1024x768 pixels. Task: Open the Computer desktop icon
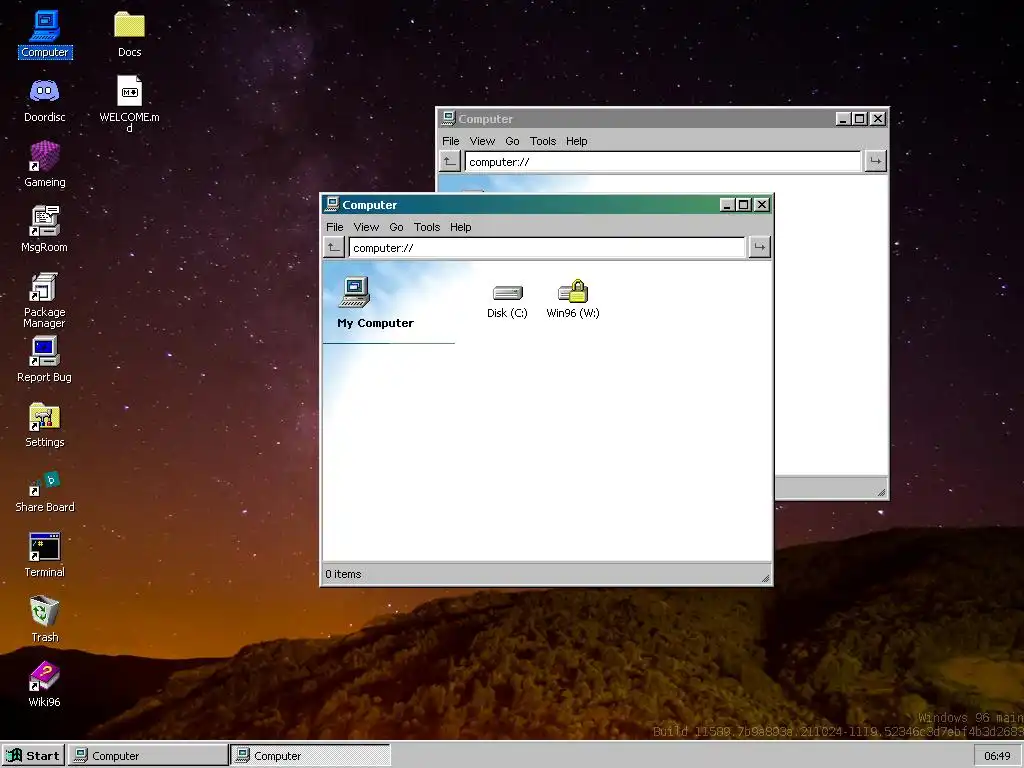tap(44, 34)
